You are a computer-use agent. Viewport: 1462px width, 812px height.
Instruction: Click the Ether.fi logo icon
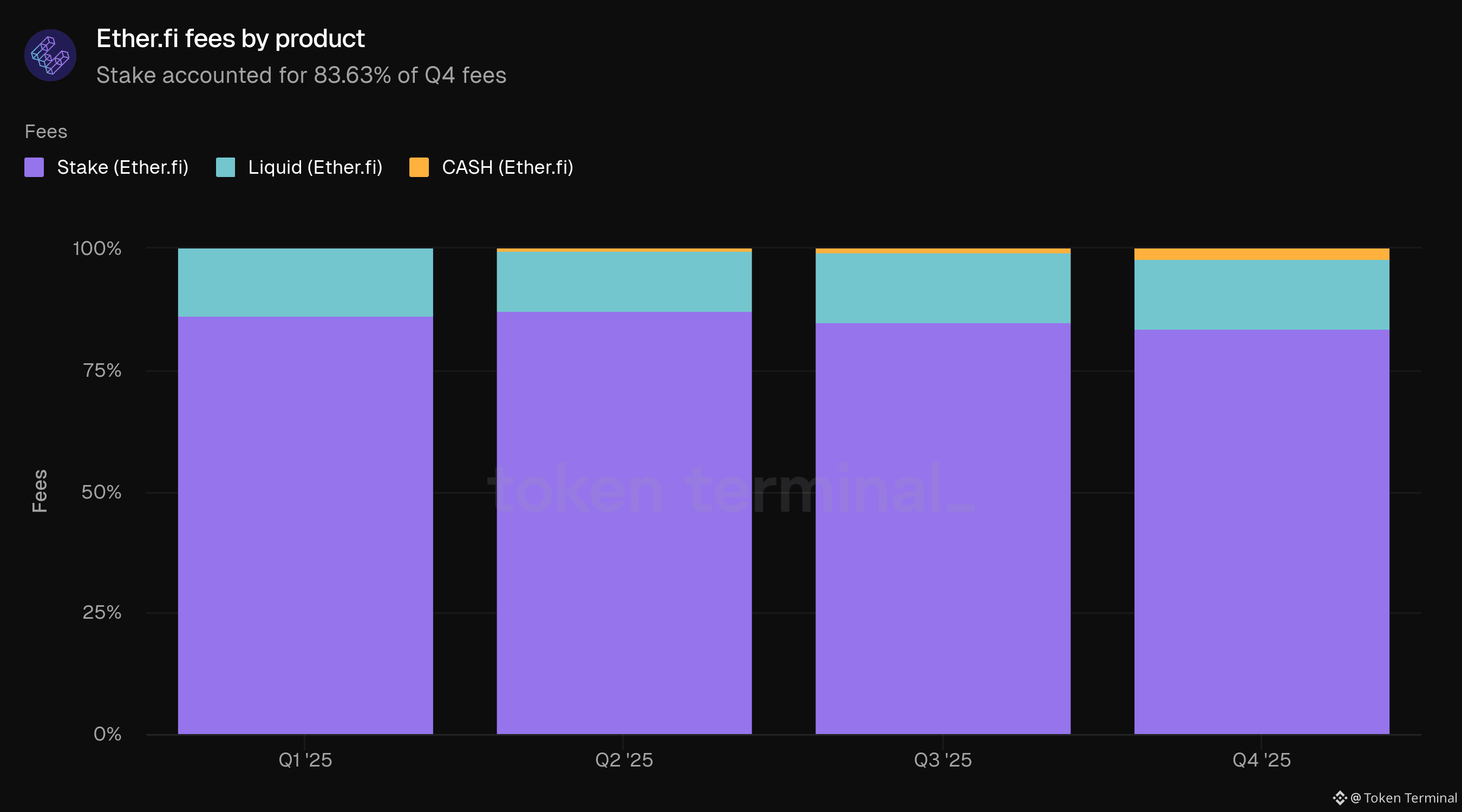pos(50,55)
